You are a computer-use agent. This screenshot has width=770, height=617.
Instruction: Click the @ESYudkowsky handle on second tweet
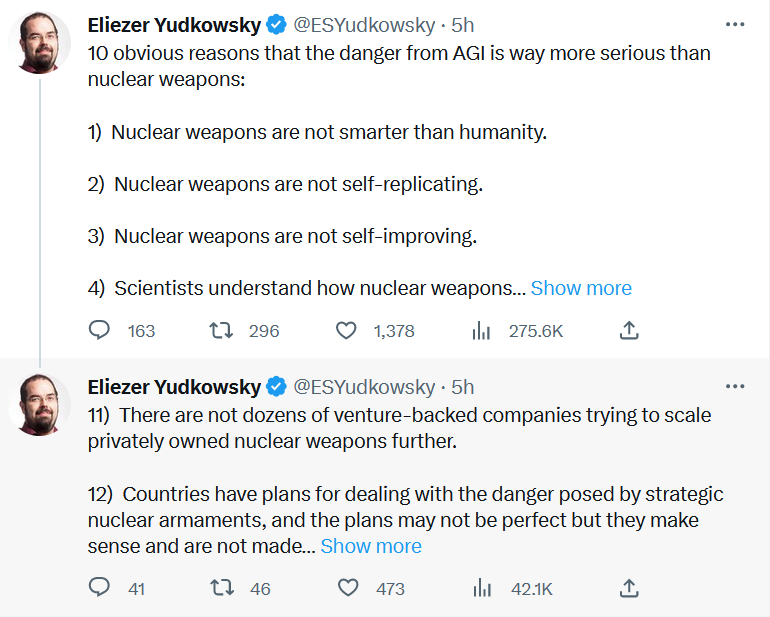click(x=364, y=386)
